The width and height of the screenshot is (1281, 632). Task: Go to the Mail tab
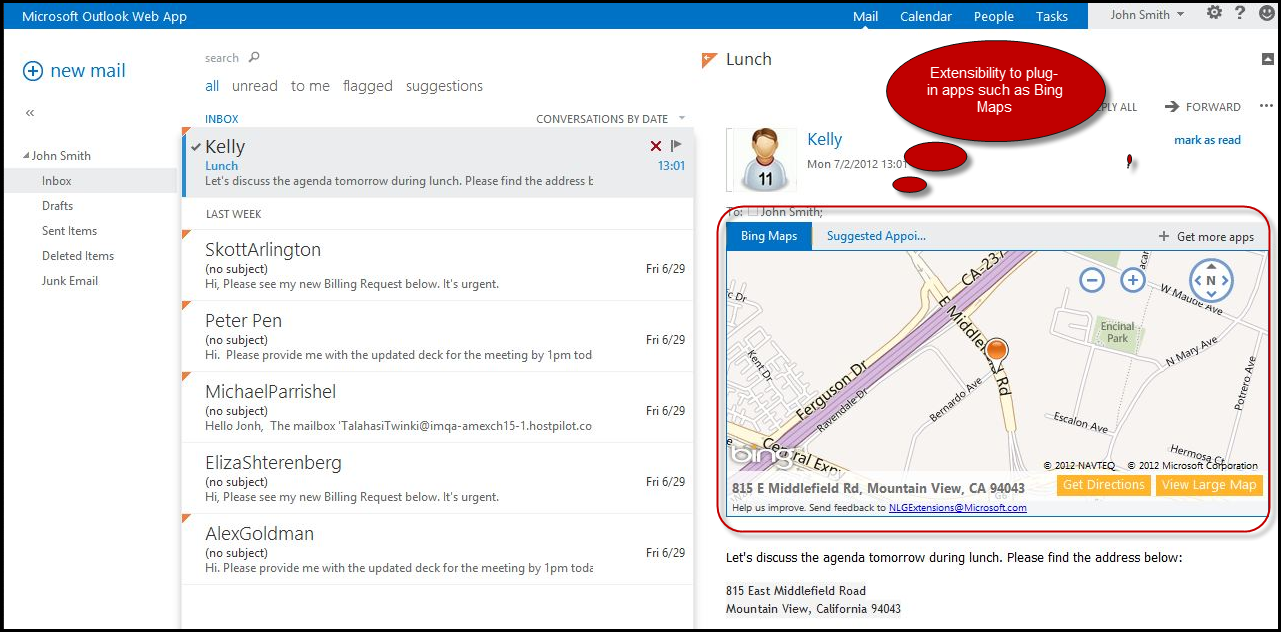[x=865, y=16]
